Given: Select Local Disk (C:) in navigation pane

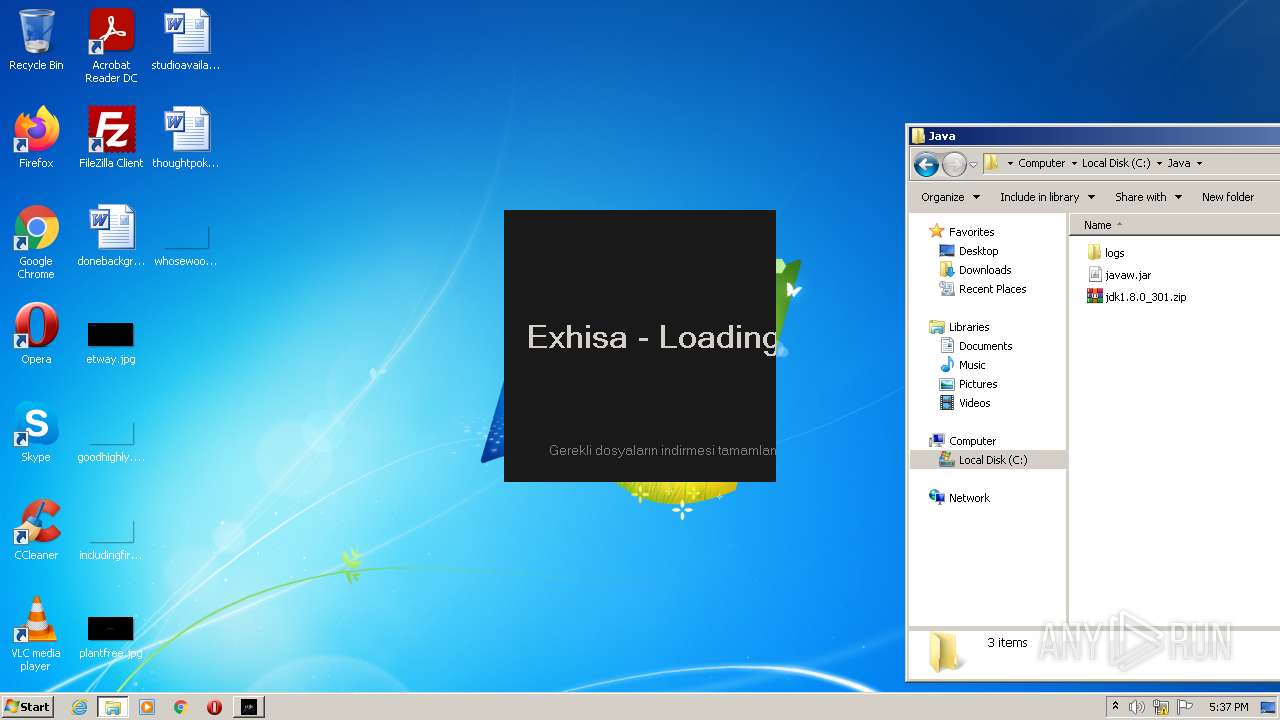Looking at the screenshot, I should coord(988,460).
